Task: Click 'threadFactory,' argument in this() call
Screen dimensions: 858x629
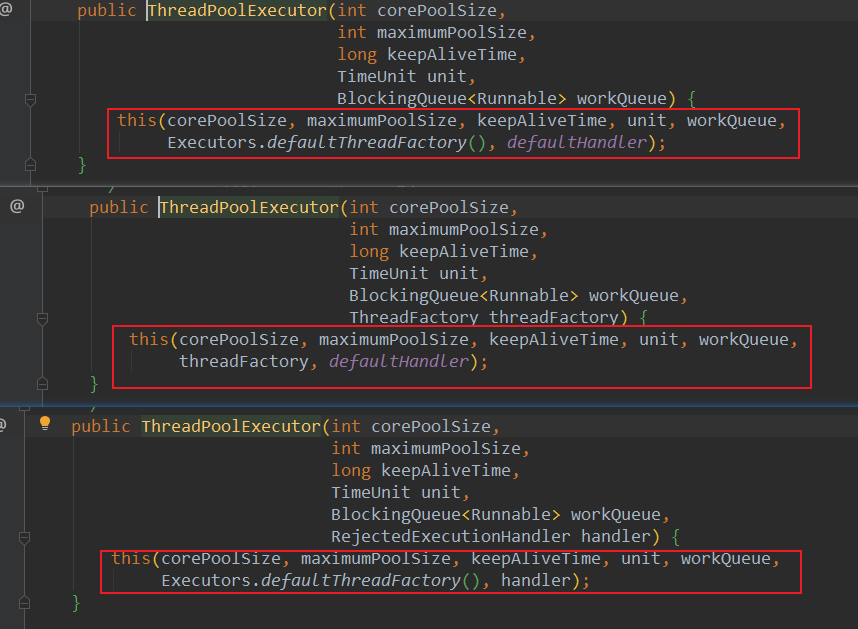Action: pos(248,361)
